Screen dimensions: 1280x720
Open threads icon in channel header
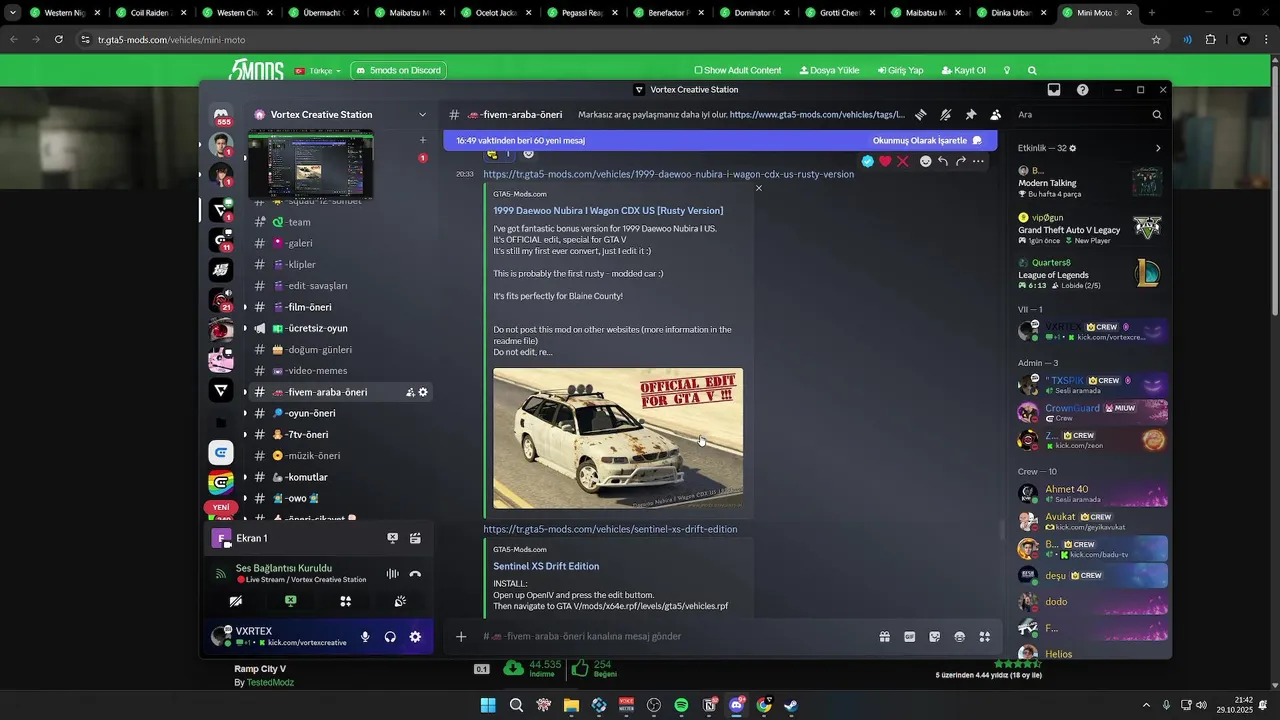(921, 115)
